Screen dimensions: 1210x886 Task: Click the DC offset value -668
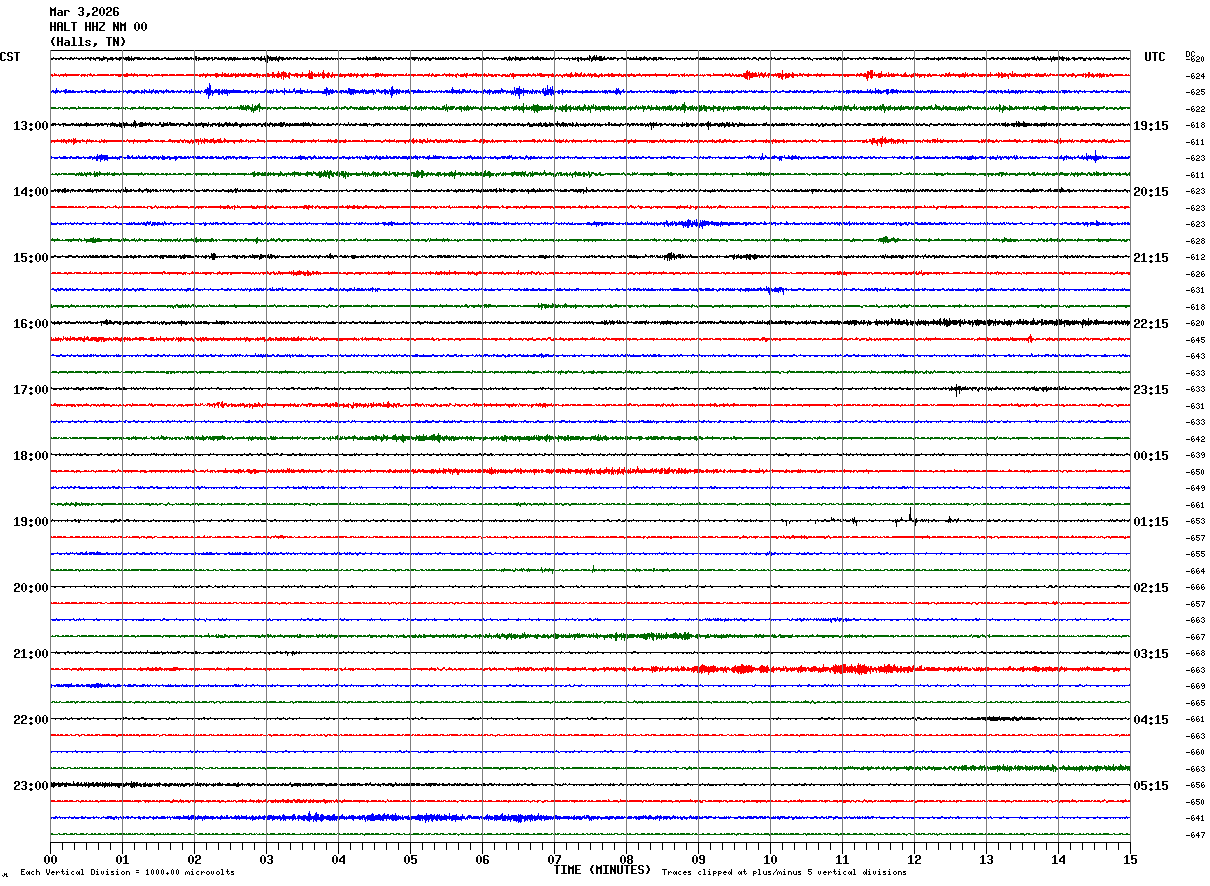pos(1195,653)
